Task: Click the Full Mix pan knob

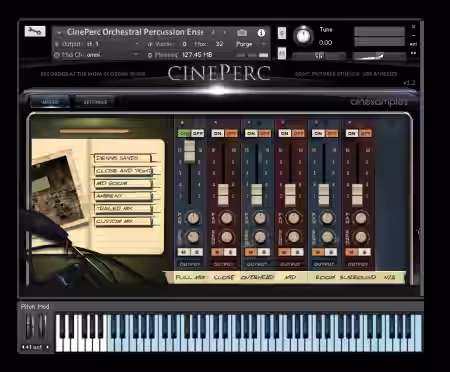Action: tap(193, 218)
